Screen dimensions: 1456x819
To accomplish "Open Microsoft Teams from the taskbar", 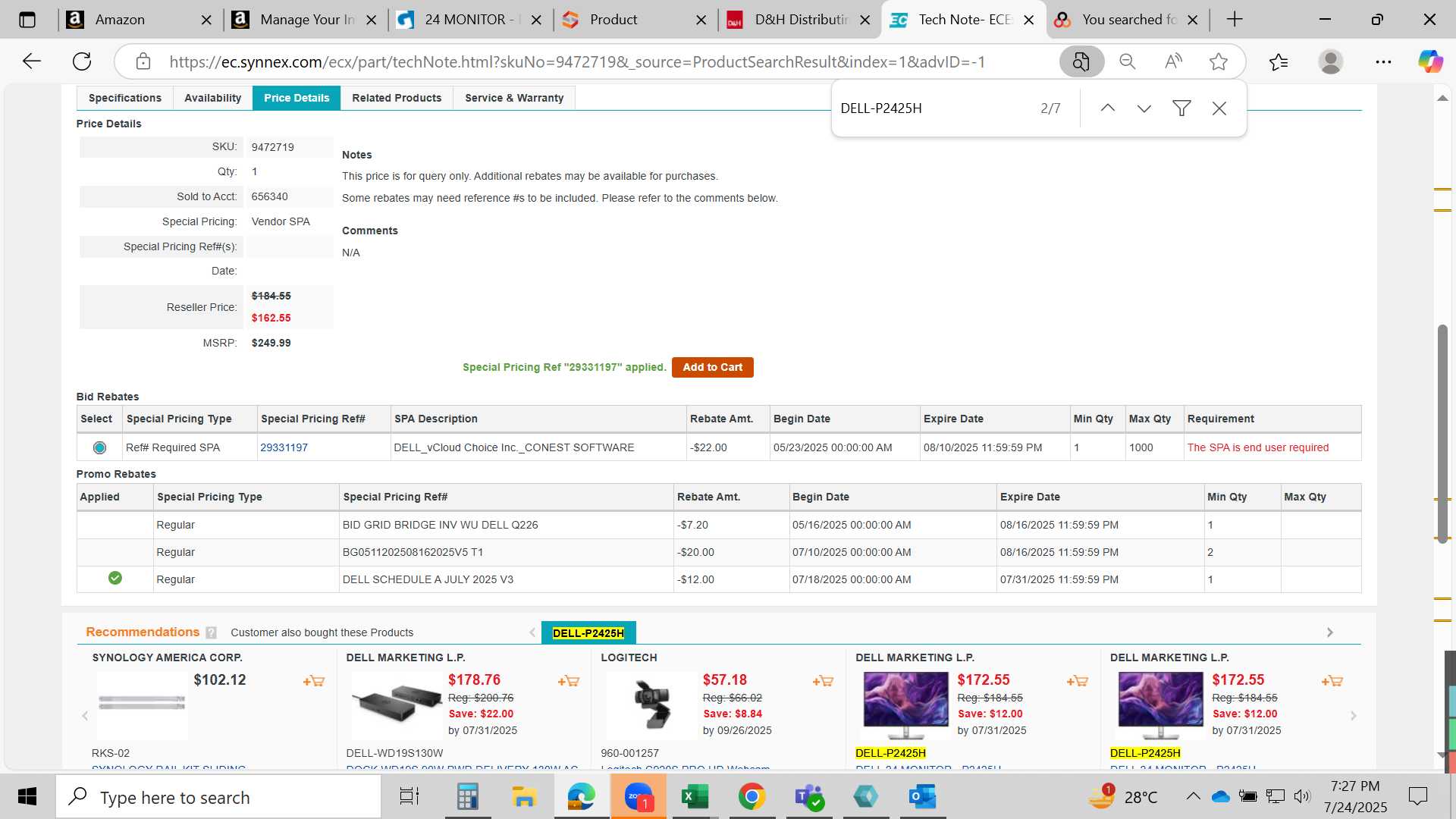I will pyautogui.click(x=808, y=797).
